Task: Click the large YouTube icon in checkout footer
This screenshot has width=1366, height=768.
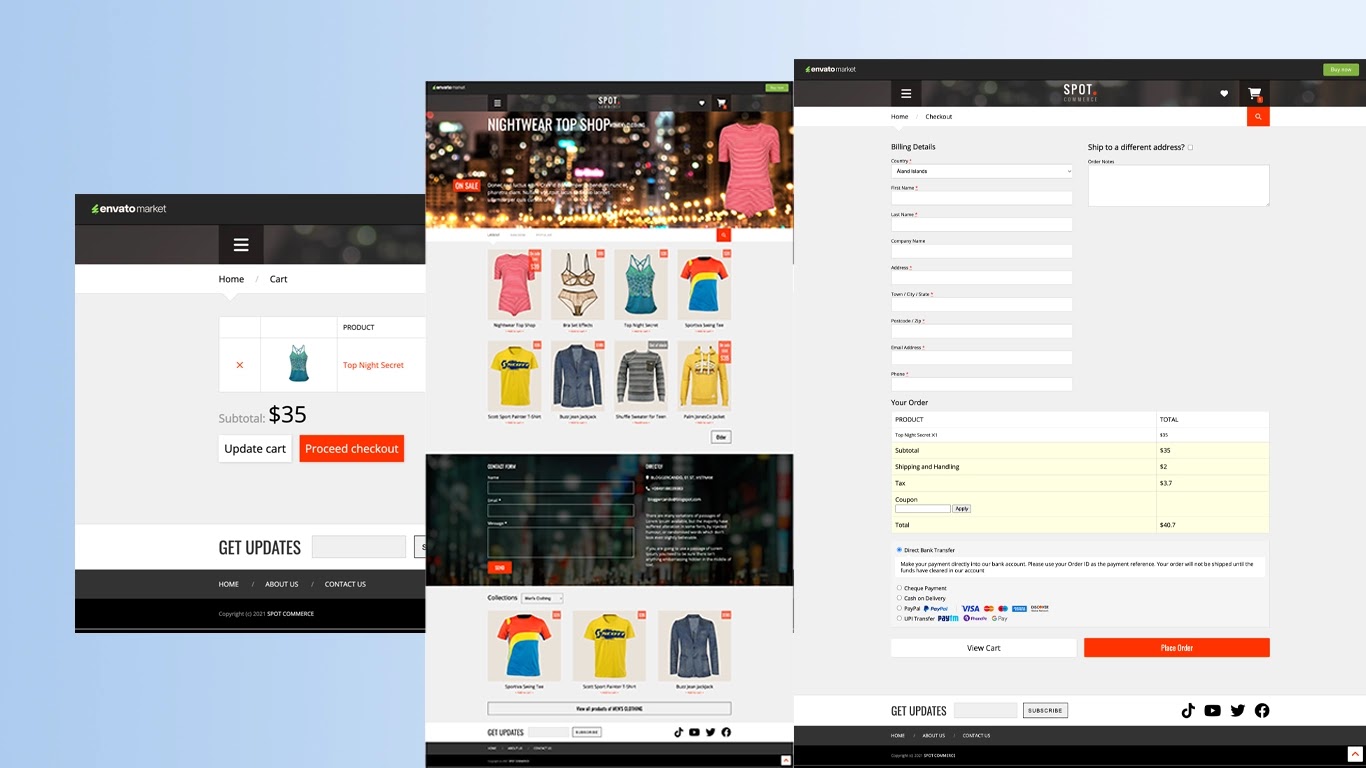Action: pyautogui.click(x=1212, y=711)
